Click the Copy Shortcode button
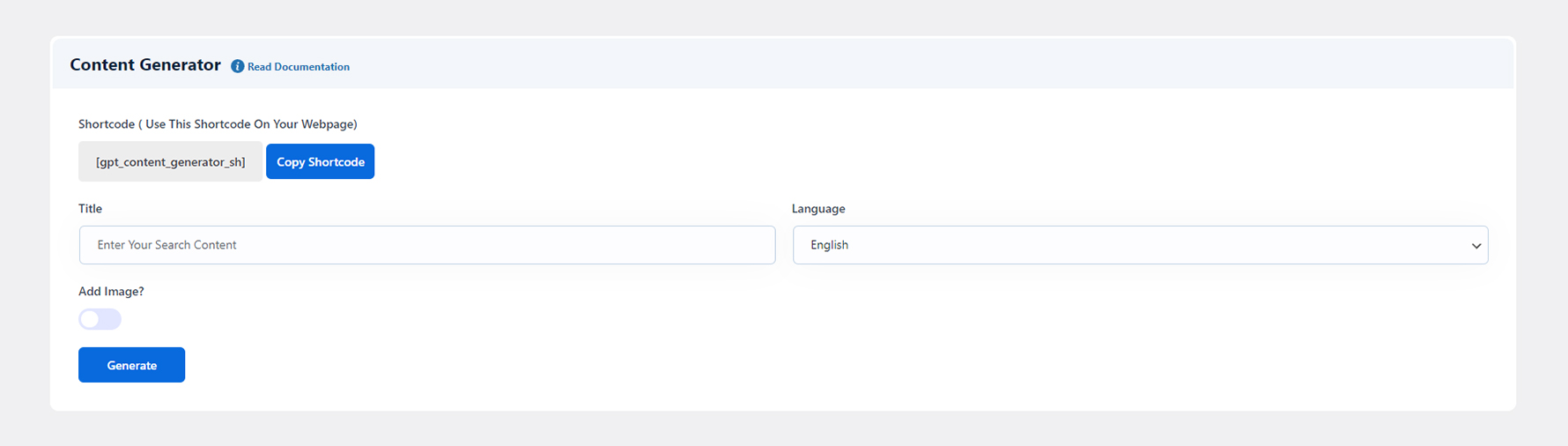The image size is (1568, 446). 320,161
